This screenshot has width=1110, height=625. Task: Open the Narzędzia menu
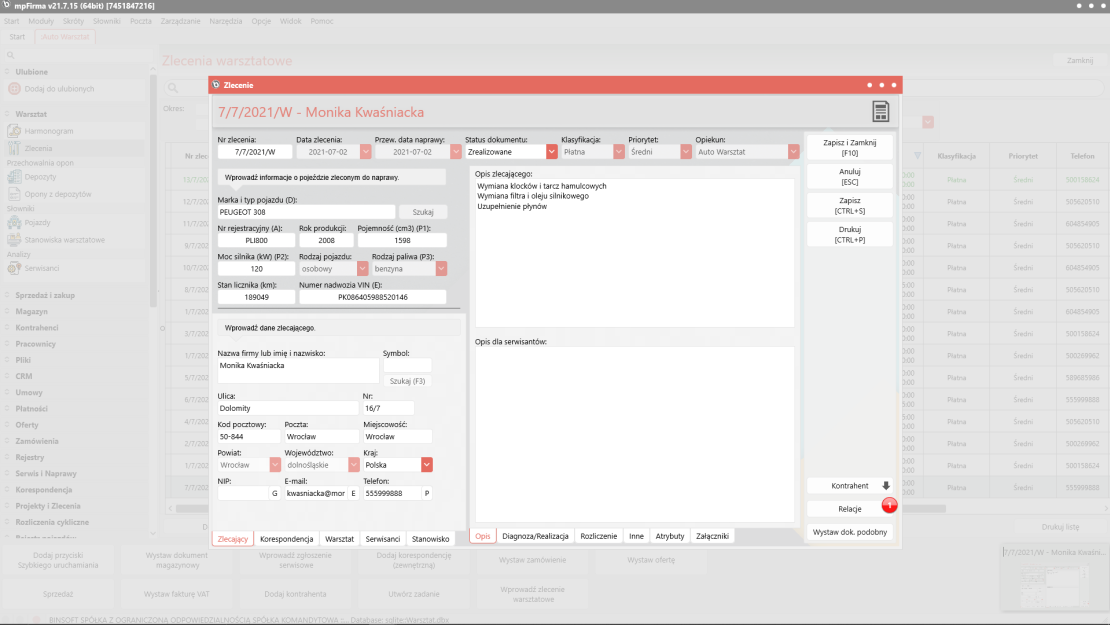(226, 21)
